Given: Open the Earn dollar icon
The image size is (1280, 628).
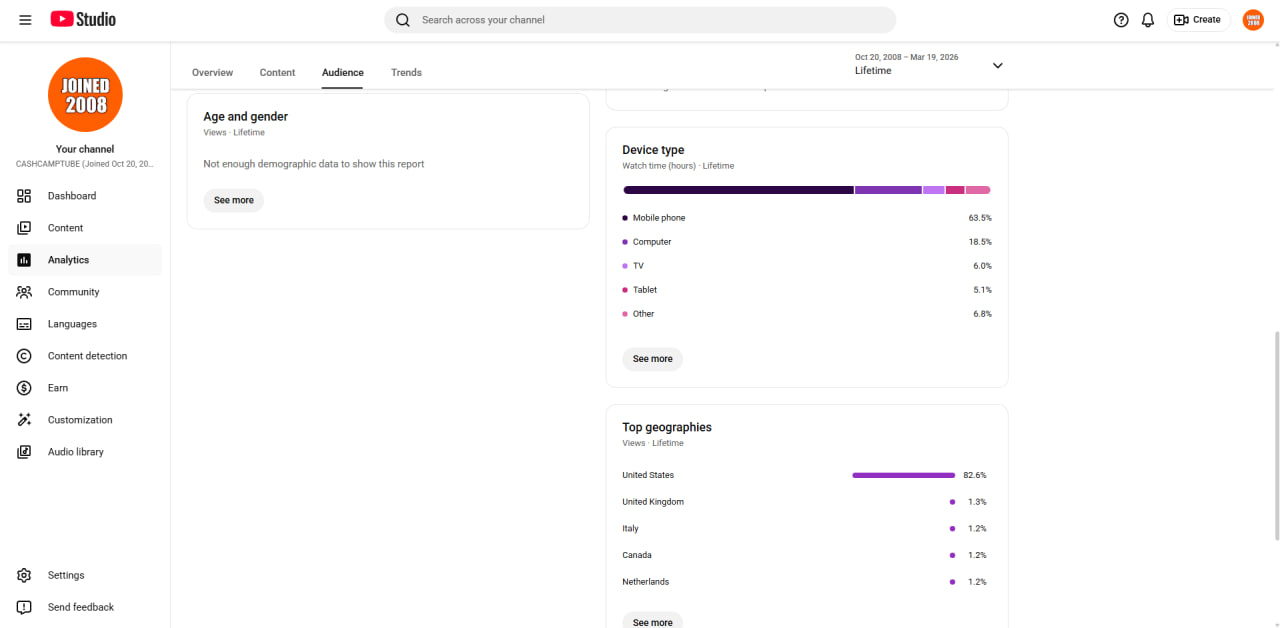Looking at the screenshot, I should (x=25, y=388).
